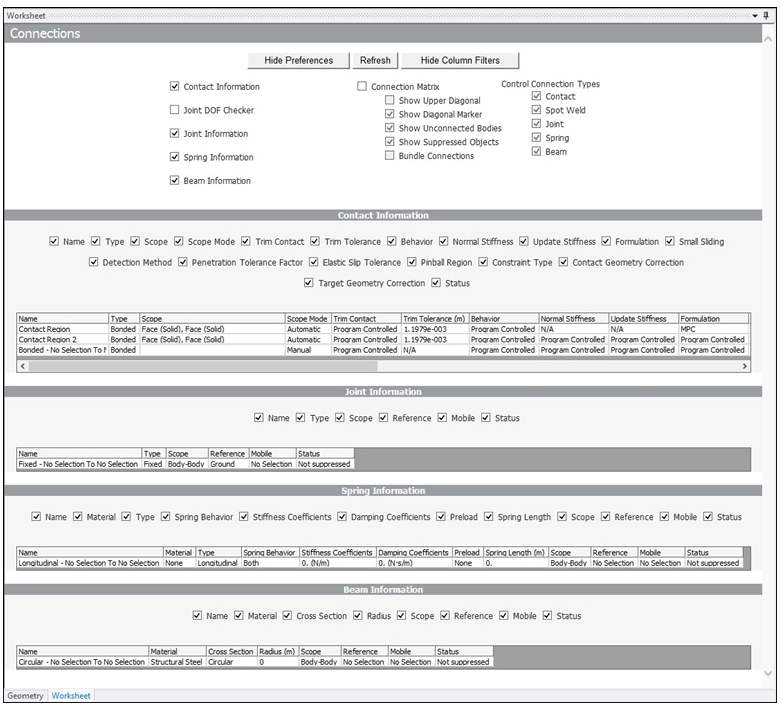The height and width of the screenshot is (709, 782).
Task: Open the Worksheet panel dropdown arrow
Action: (755, 16)
